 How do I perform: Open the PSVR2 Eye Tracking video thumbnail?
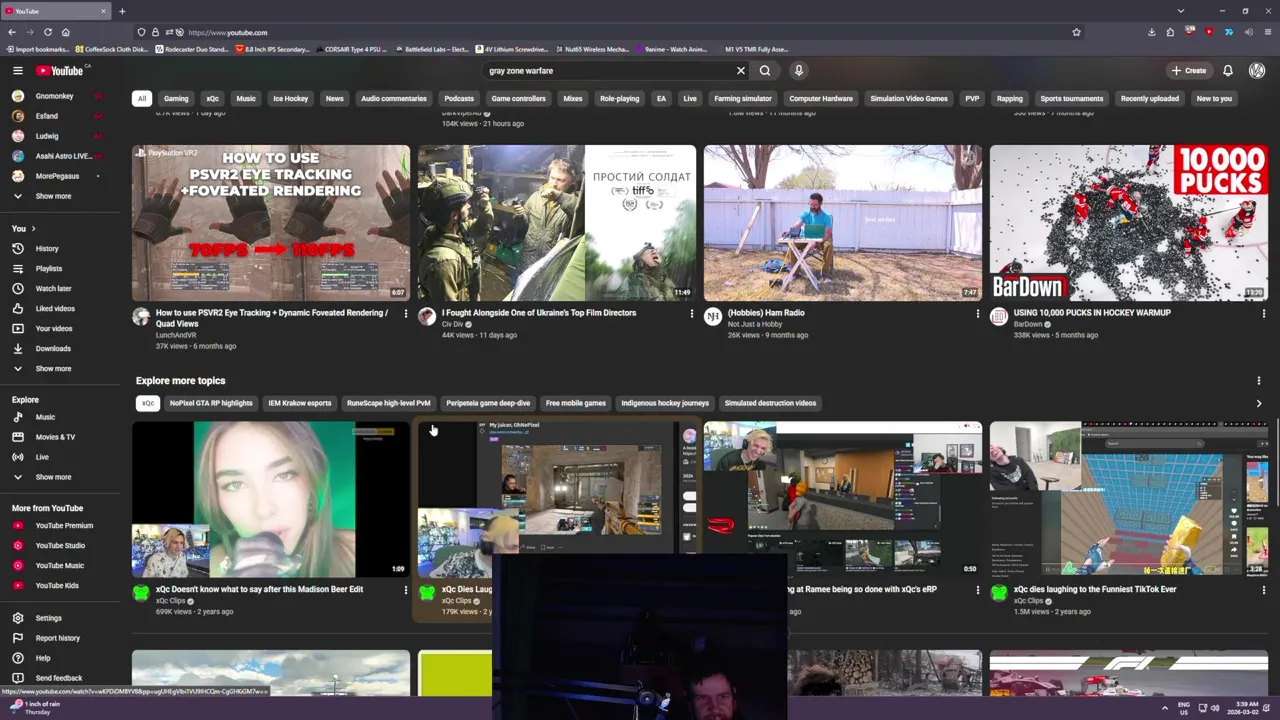[271, 223]
